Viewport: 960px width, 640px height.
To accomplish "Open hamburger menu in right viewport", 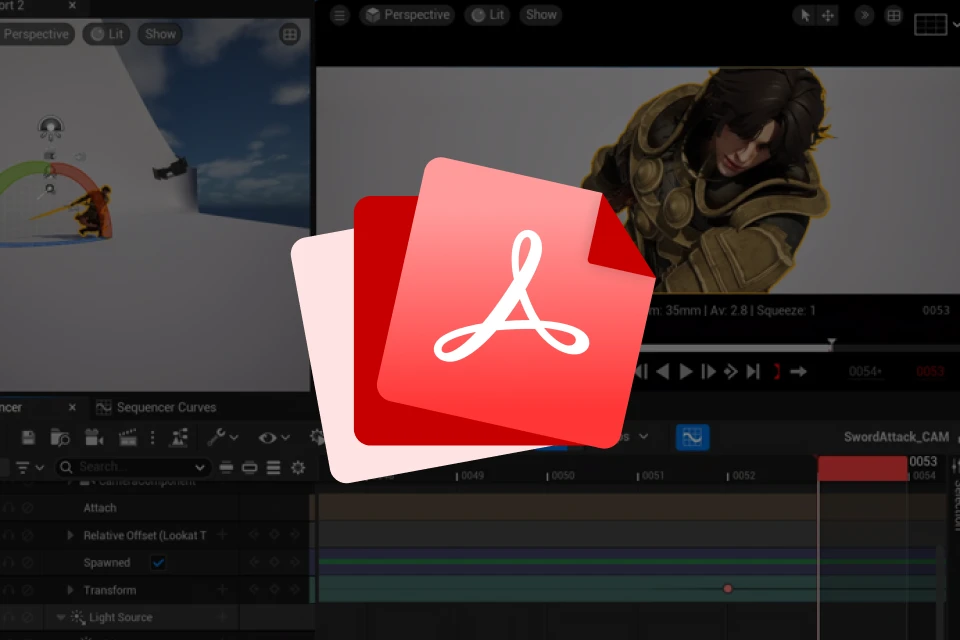I will click(339, 15).
